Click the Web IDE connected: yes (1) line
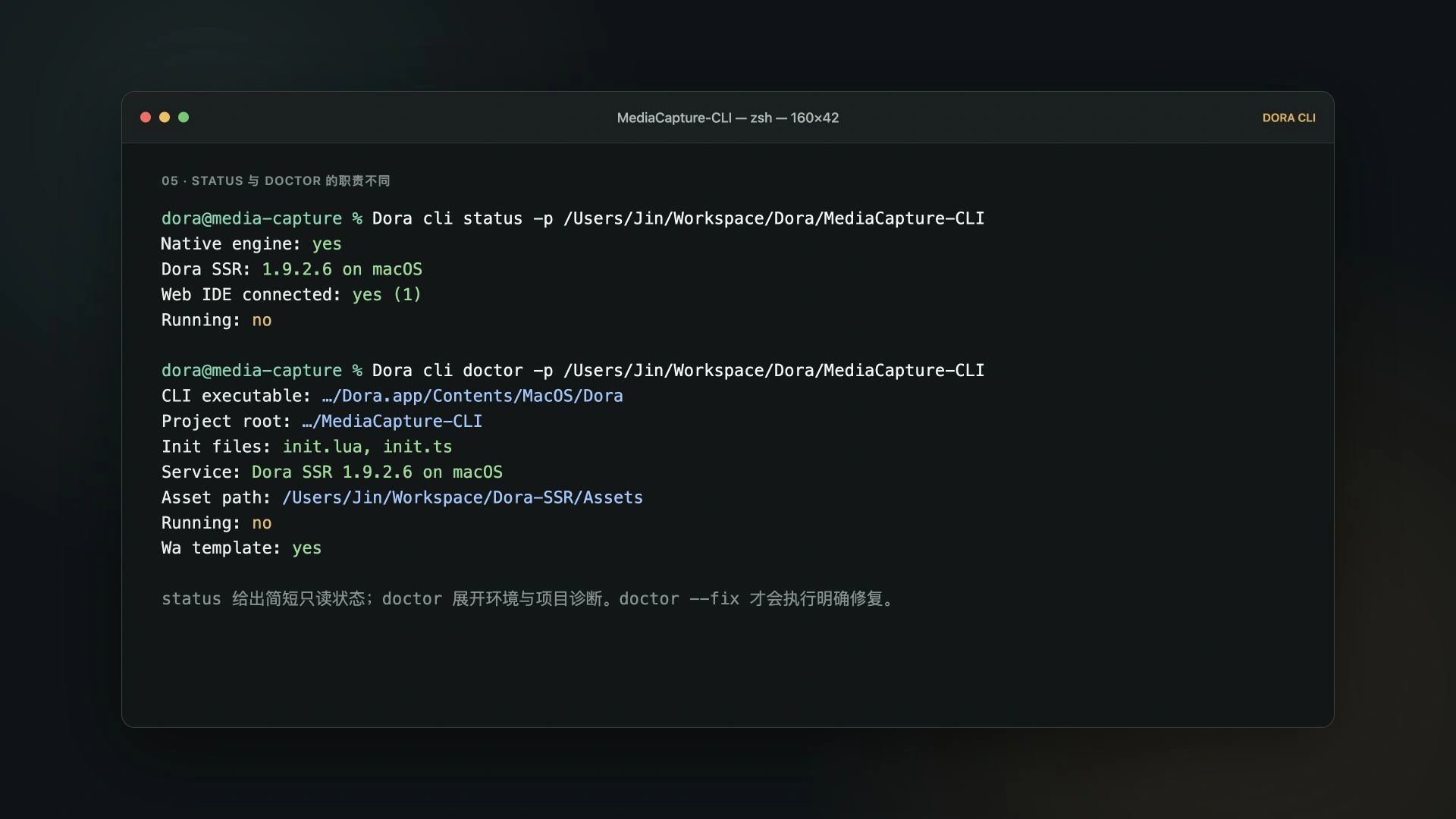The height and width of the screenshot is (819, 1456). tap(291, 294)
